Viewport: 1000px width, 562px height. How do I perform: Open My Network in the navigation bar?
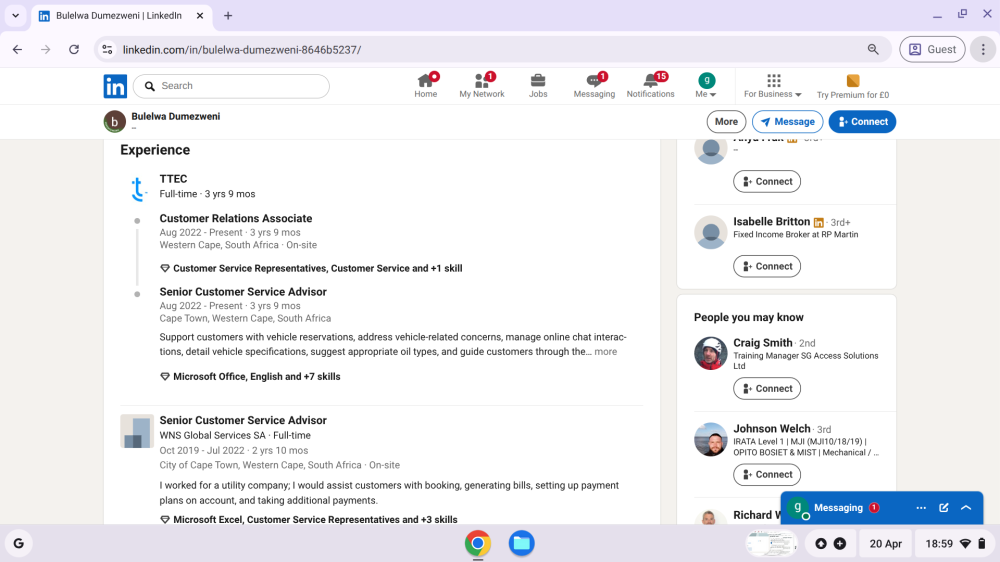tap(482, 85)
